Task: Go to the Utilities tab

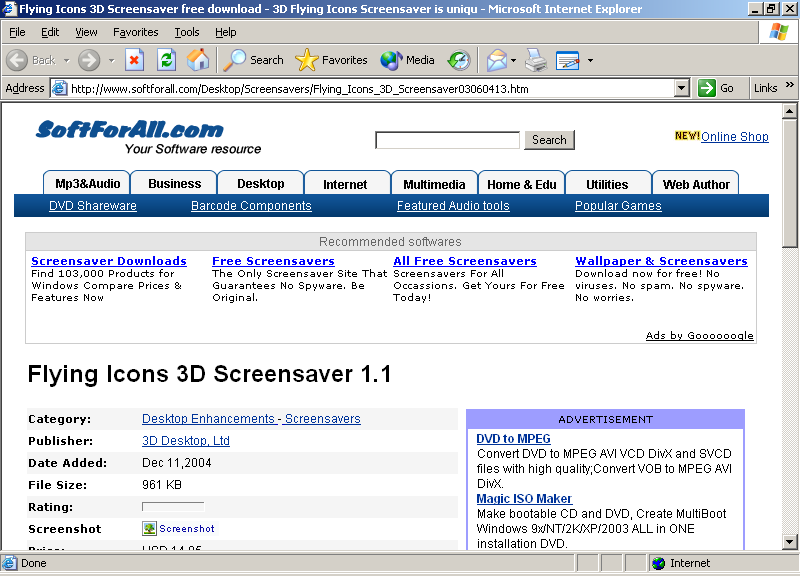Action: pos(608,183)
